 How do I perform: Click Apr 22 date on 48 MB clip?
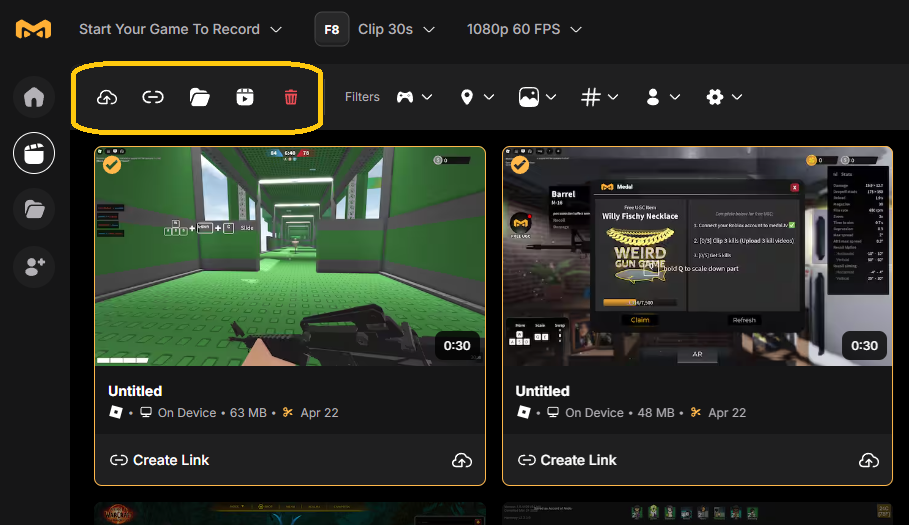tap(727, 413)
